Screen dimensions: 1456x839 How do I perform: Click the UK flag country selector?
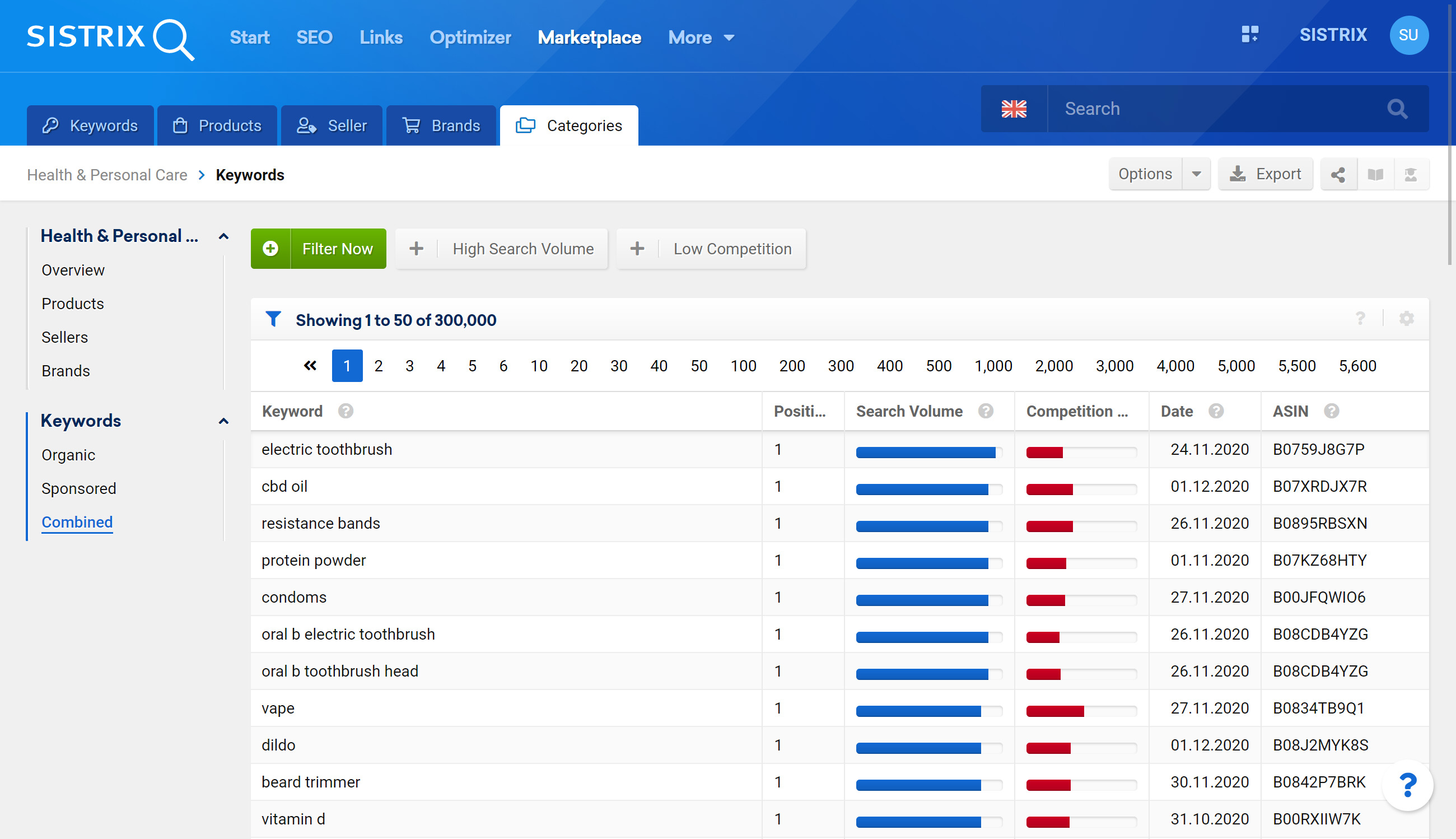pyautogui.click(x=1014, y=109)
